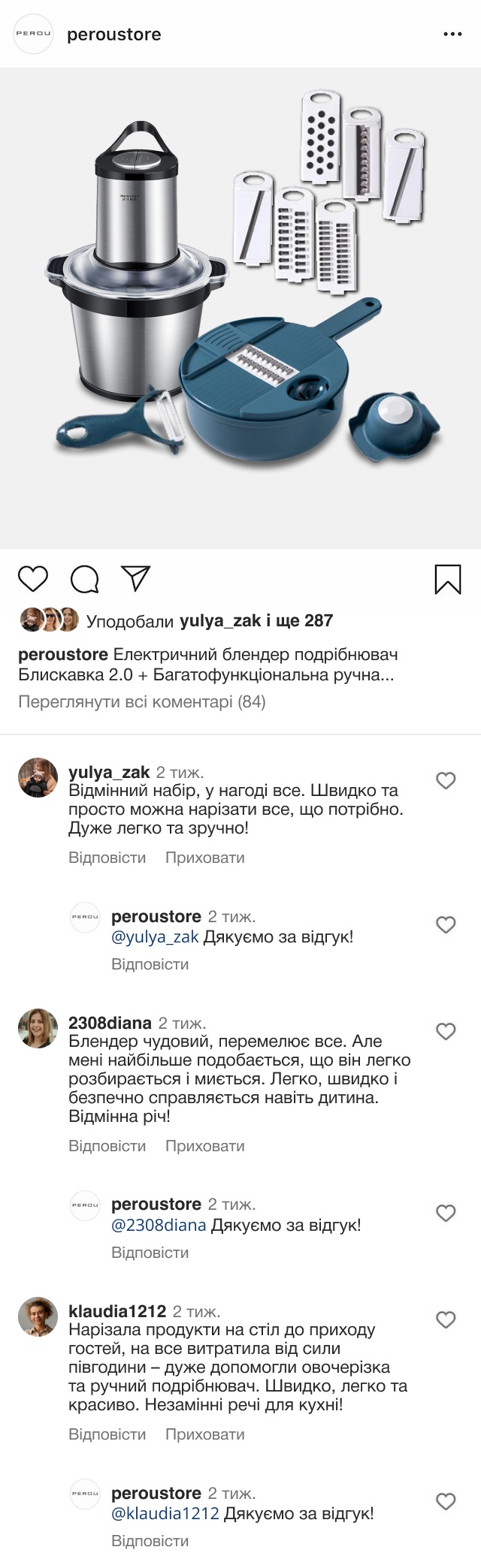View the list of users who liked
Screen dimensions: 481x1568
(x=209, y=621)
